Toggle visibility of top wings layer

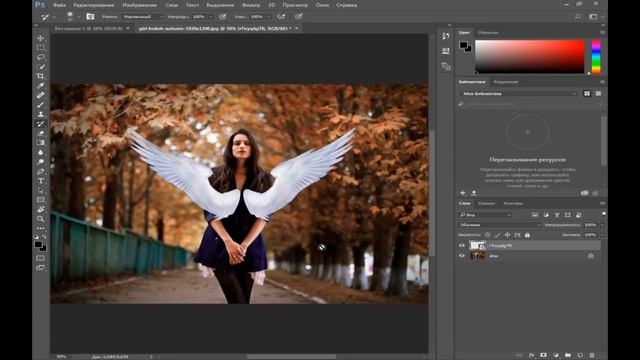[462, 245]
